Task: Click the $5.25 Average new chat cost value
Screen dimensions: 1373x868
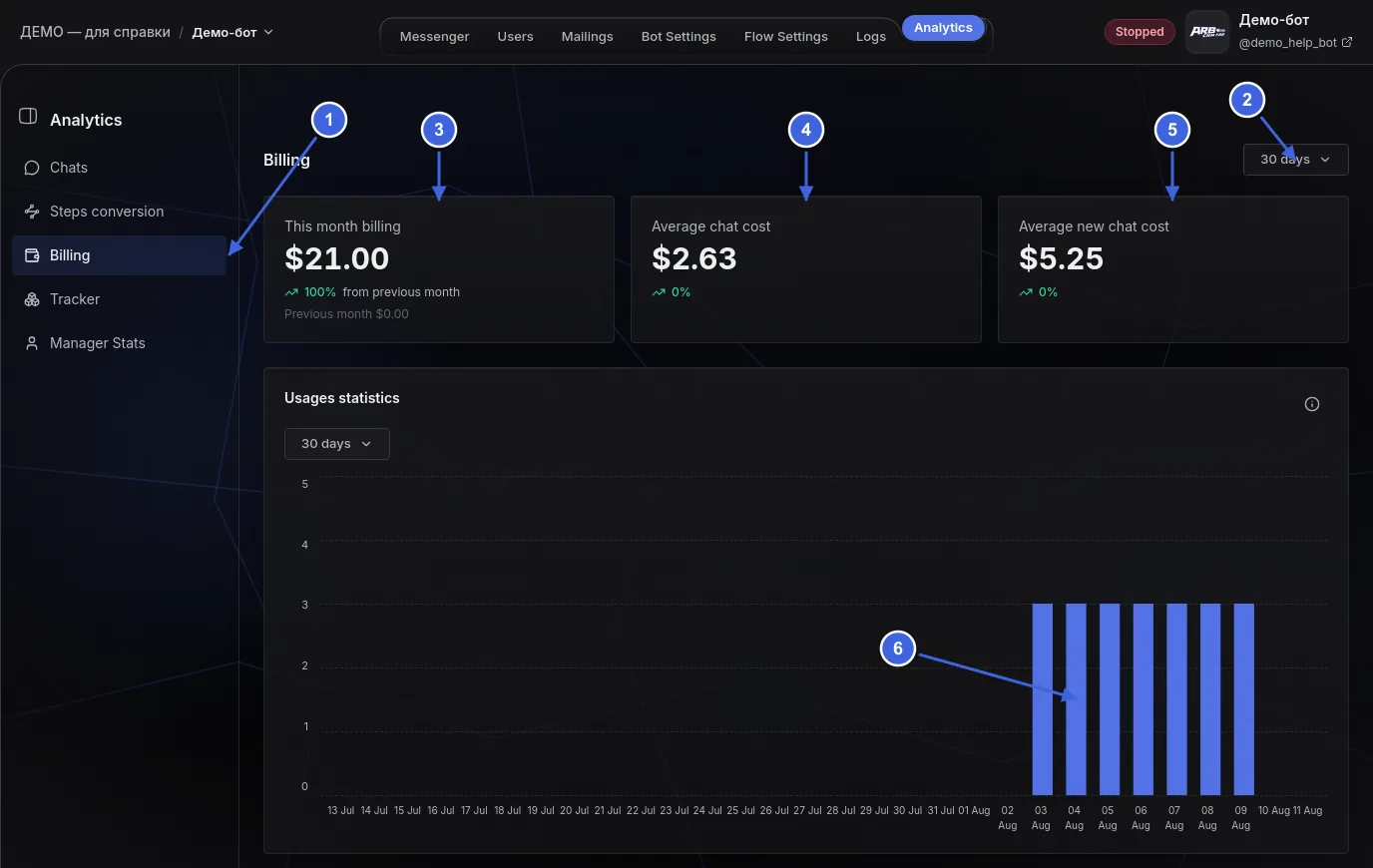Action: (1061, 258)
